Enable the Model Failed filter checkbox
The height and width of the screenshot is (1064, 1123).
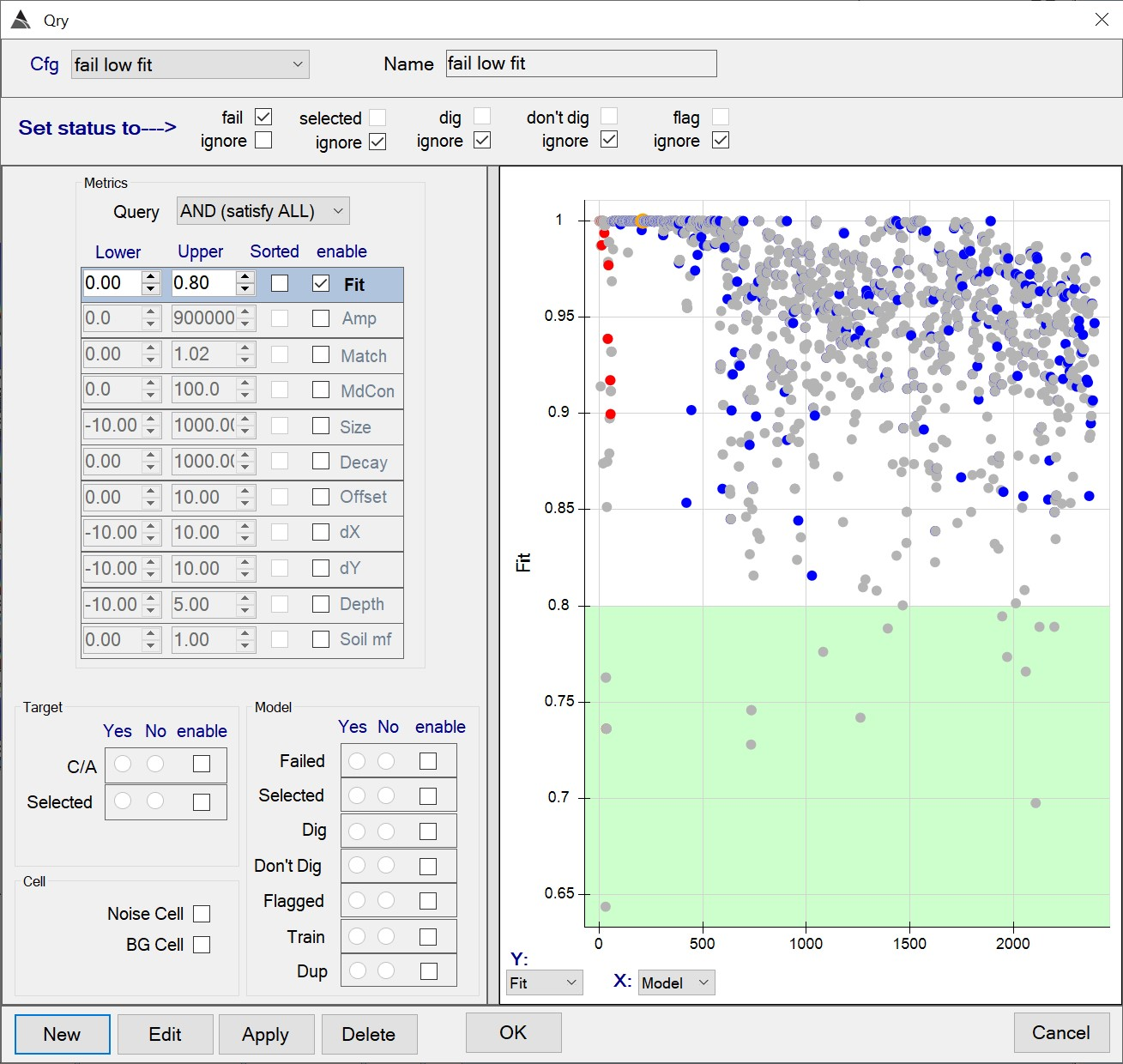point(428,761)
